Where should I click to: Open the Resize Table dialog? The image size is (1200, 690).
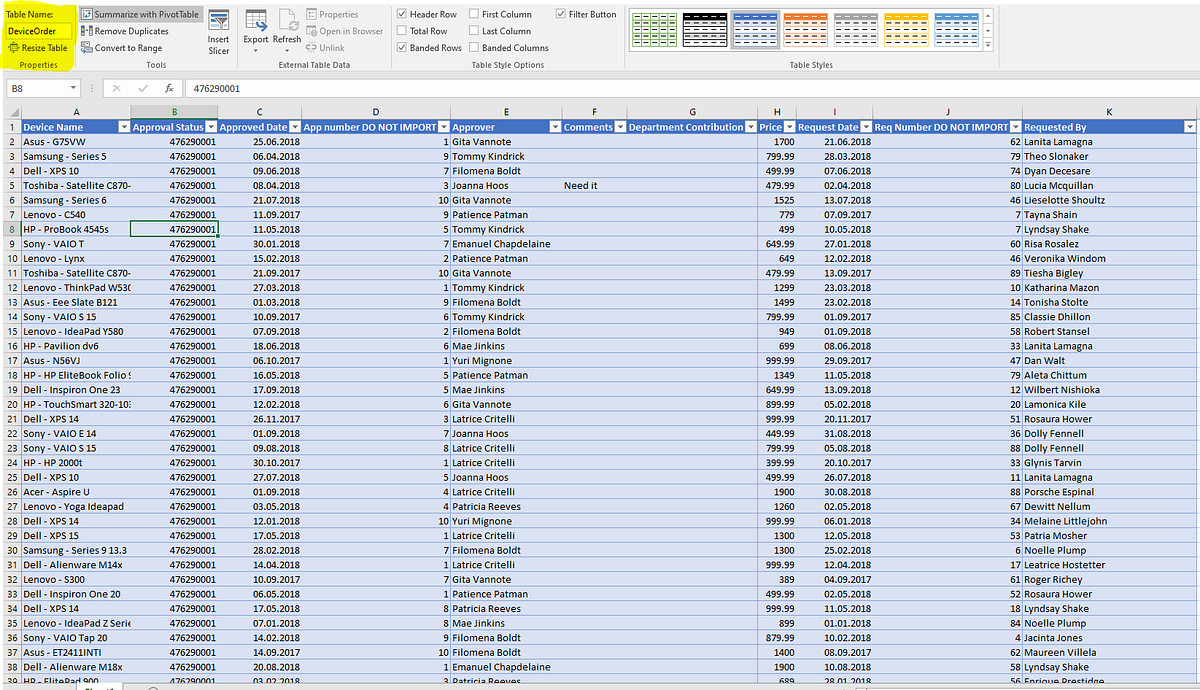tap(38, 47)
